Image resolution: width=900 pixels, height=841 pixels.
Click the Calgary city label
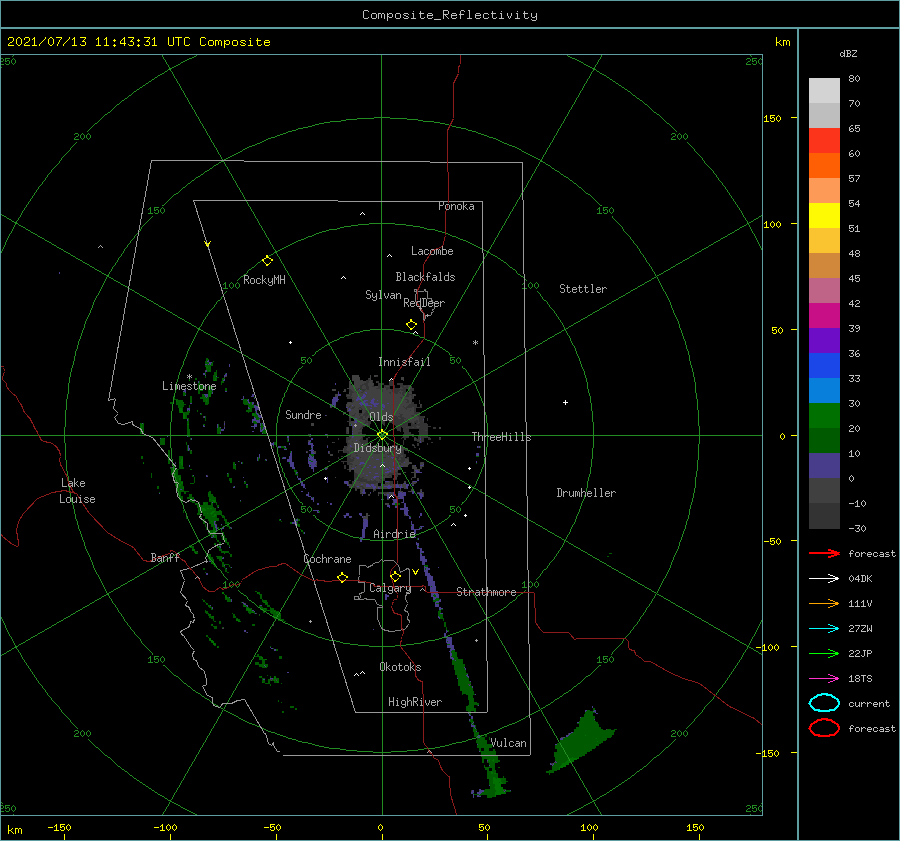[x=390, y=588]
